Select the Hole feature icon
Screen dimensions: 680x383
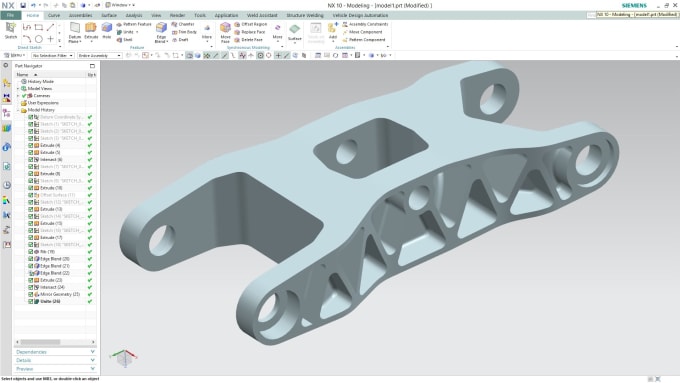tap(107, 31)
